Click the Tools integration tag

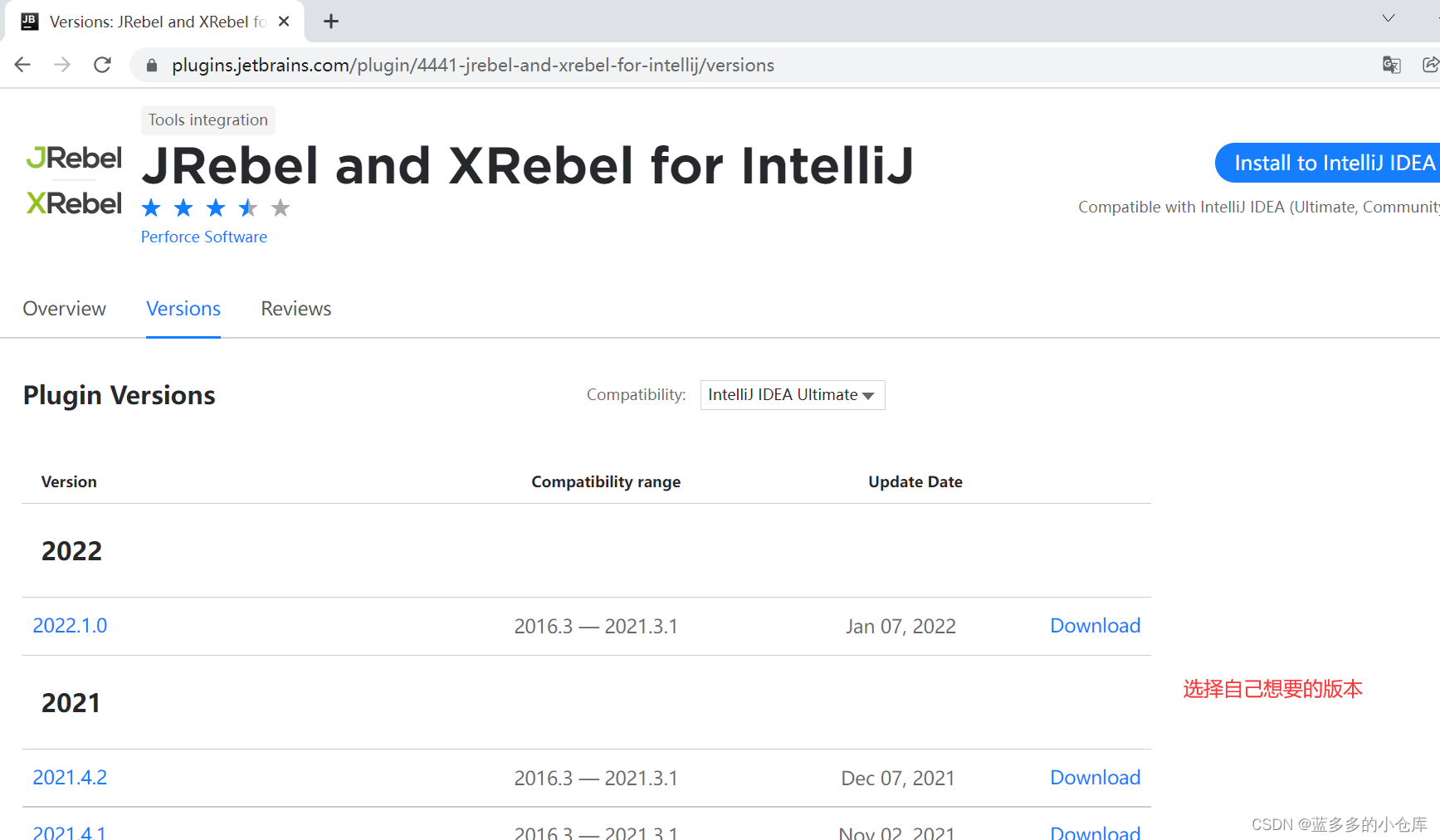[207, 120]
